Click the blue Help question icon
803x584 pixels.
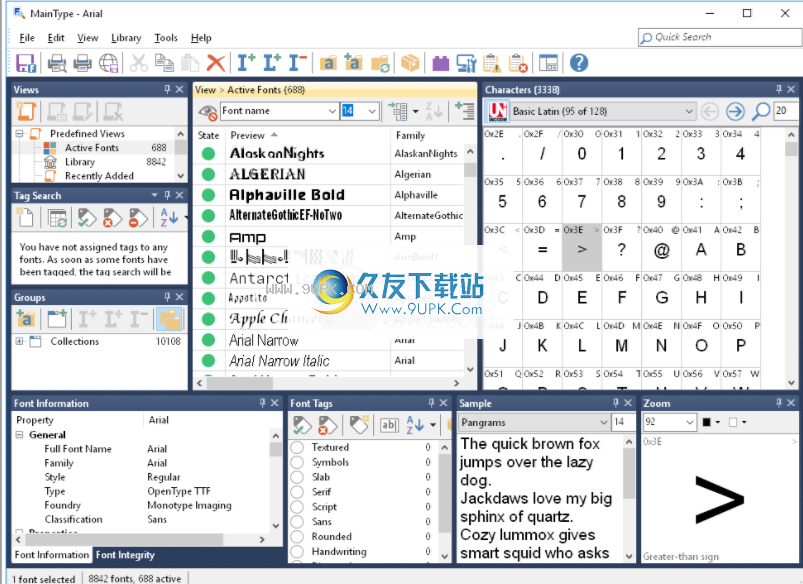[x=579, y=63]
